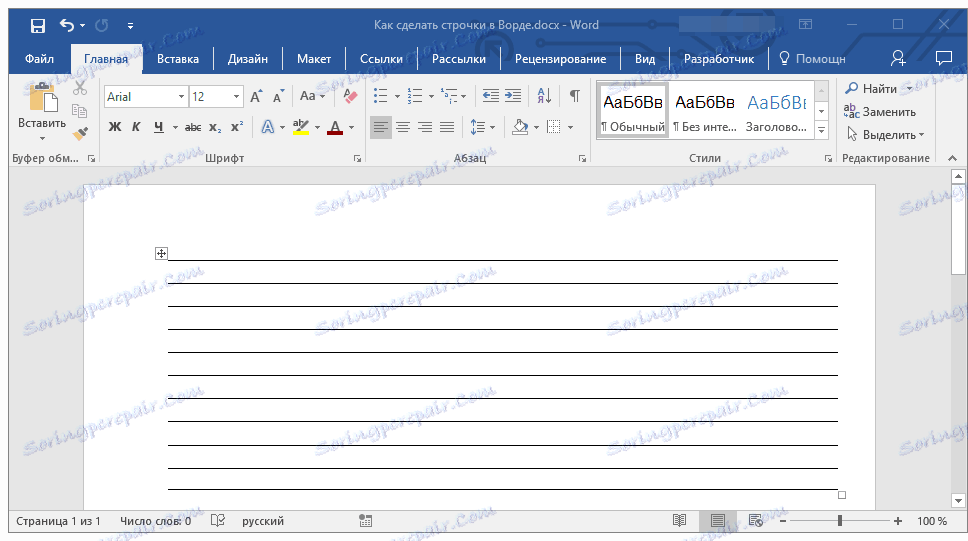Screen dimensions: 968x541
Task: Toggle italic К formatting
Action: (136, 127)
